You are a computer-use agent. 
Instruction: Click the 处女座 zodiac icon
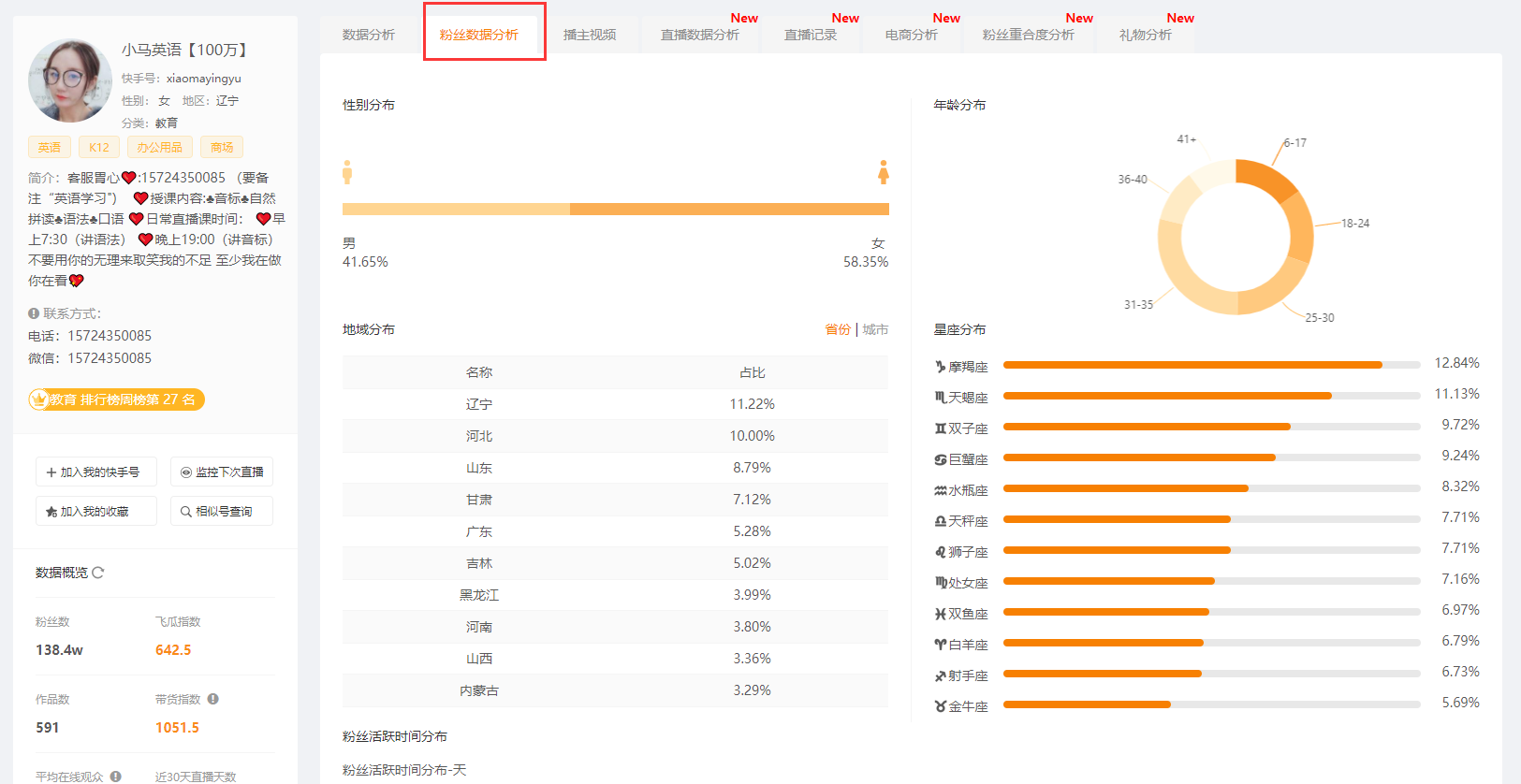940,583
